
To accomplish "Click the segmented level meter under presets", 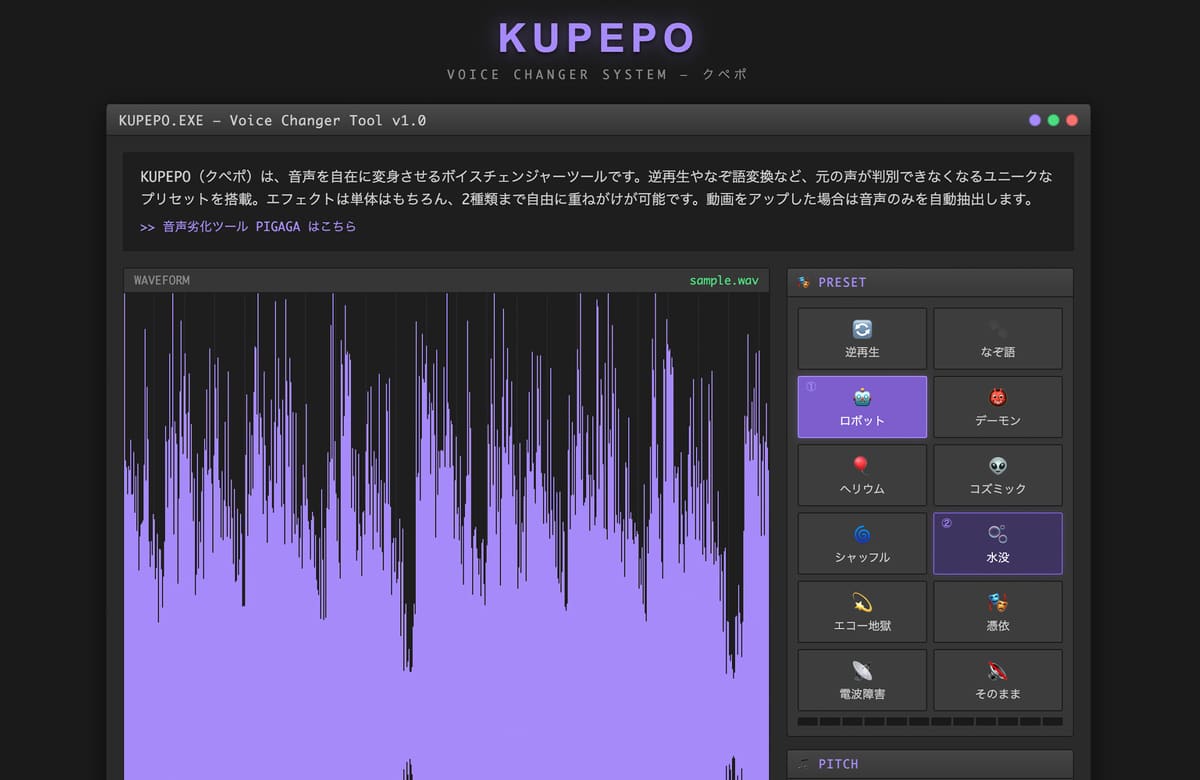I will click(930, 721).
